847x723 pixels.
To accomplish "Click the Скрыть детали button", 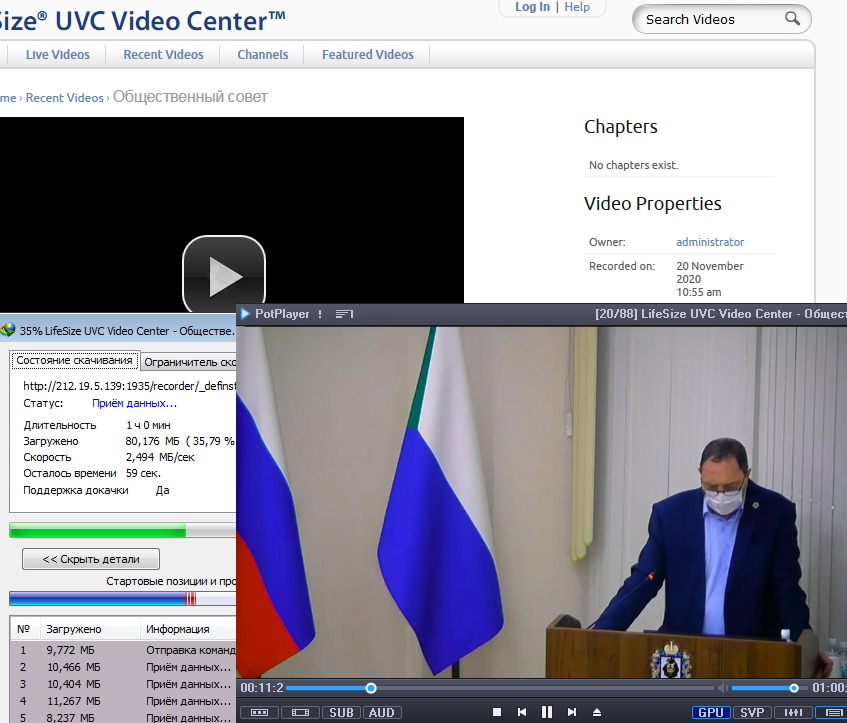I will [91, 559].
